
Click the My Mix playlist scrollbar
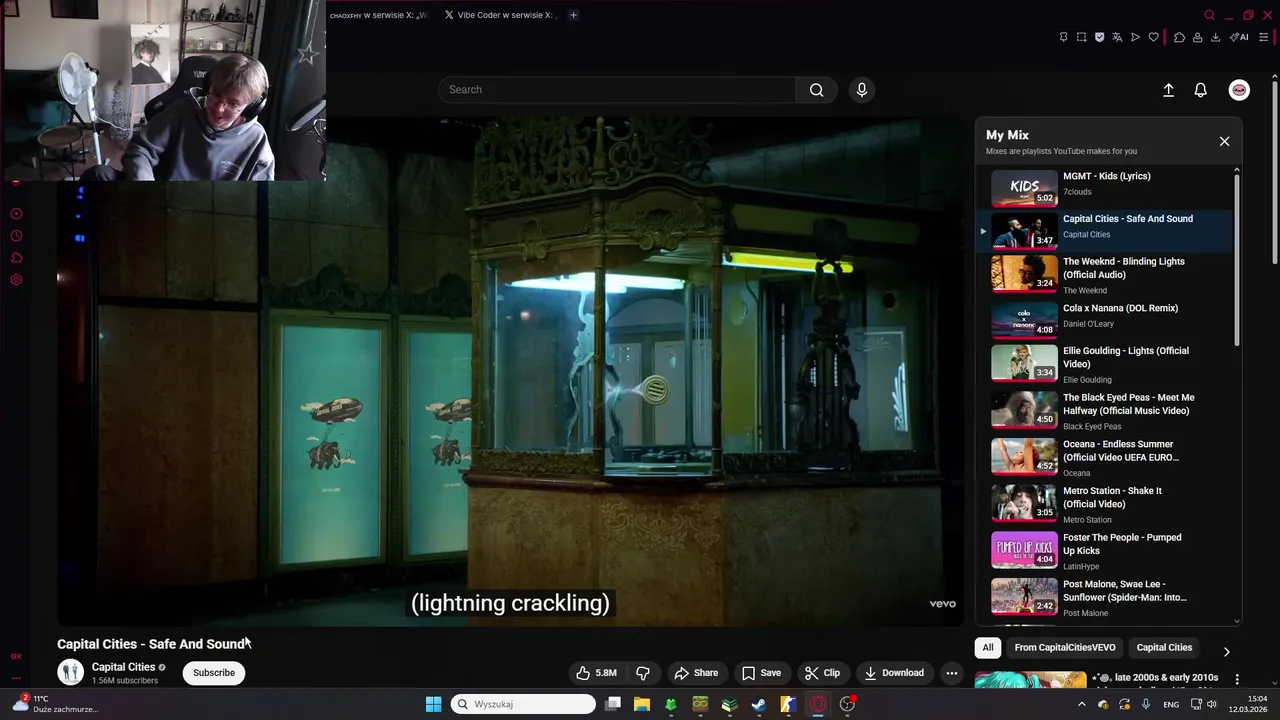point(1237,262)
